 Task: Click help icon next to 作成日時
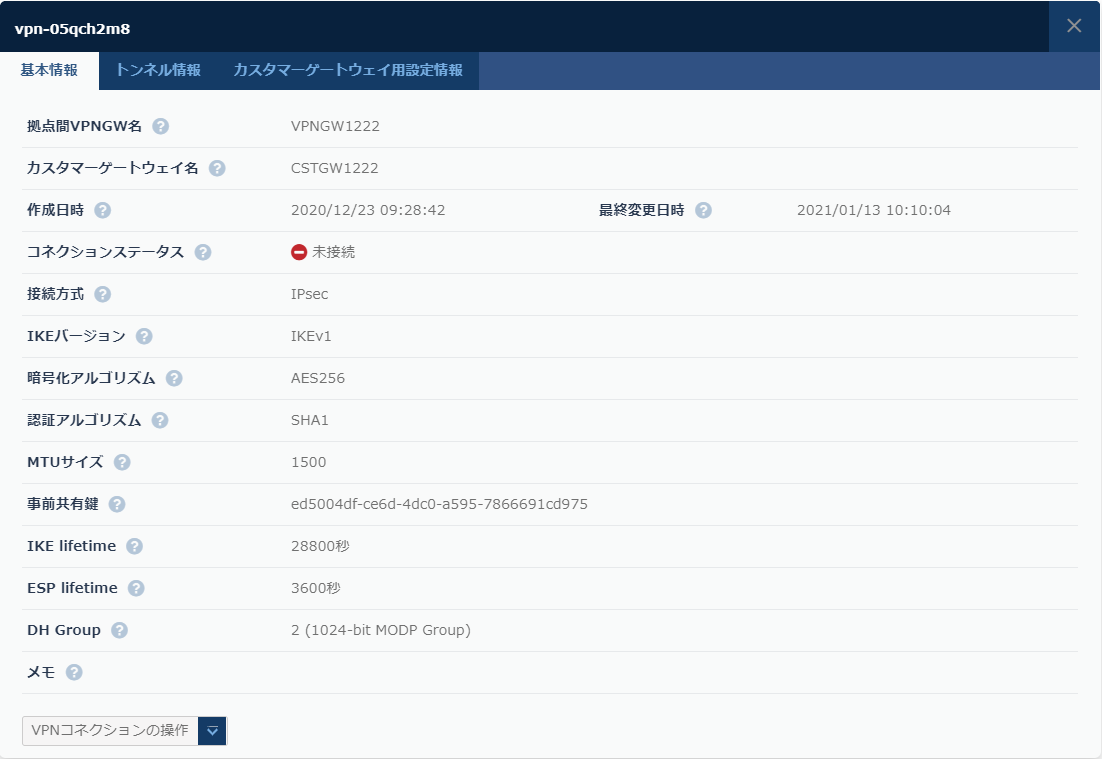click(x=102, y=210)
